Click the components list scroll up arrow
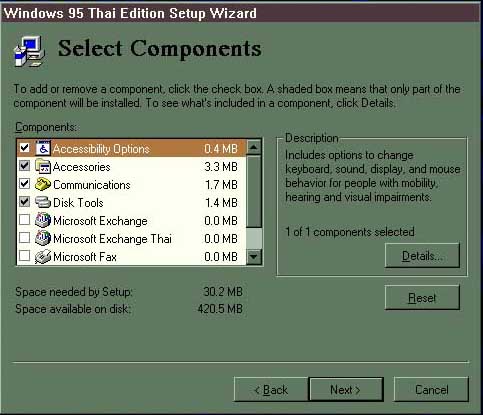 pos(254,147)
